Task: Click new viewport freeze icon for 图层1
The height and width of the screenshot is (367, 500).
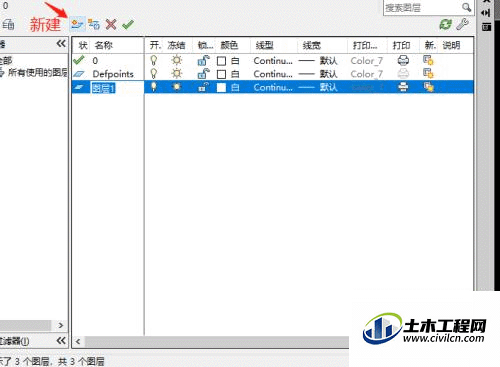Action: [x=428, y=87]
